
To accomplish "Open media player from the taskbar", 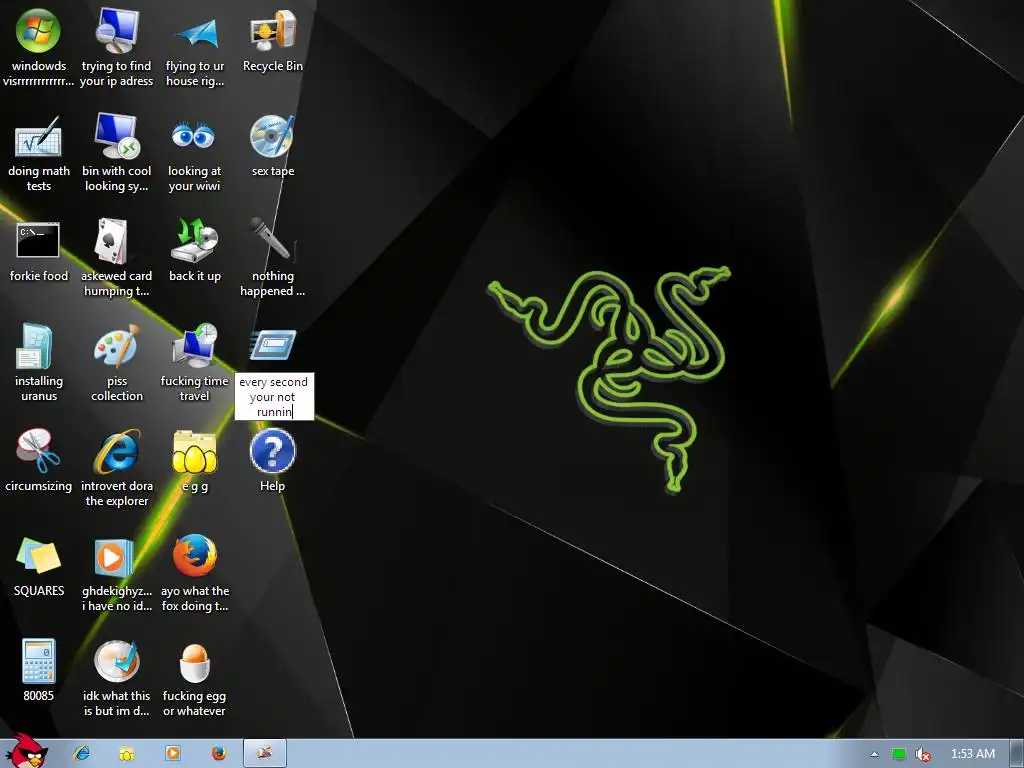I will tap(173, 754).
